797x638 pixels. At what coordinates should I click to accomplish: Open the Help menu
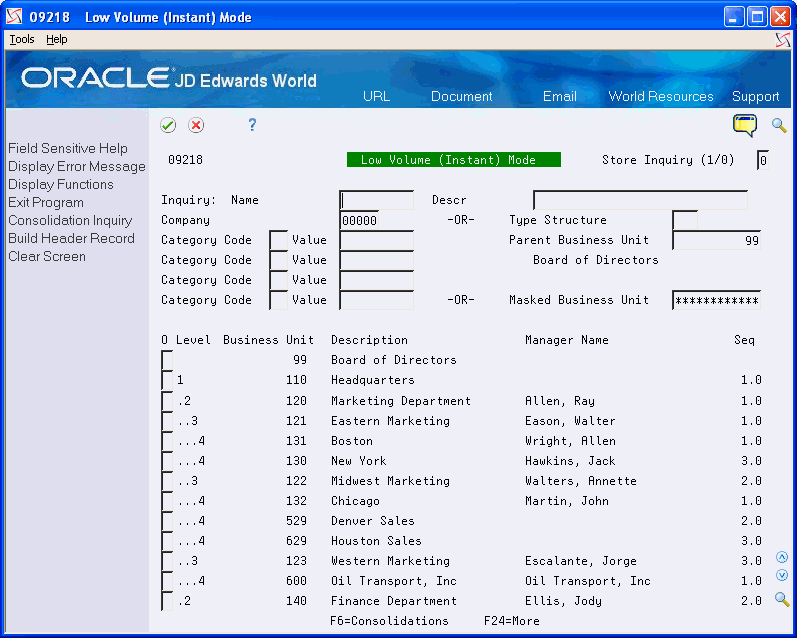pyautogui.click(x=56, y=39)
